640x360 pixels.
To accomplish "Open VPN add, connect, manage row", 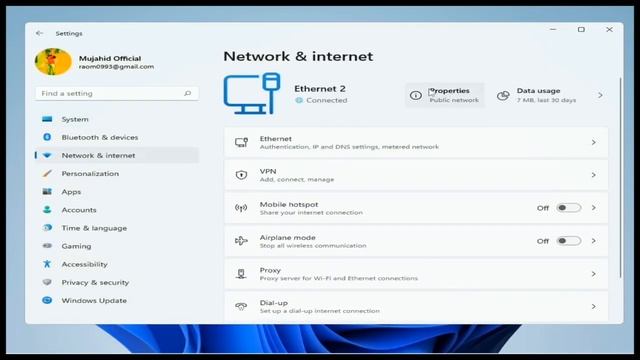I will (x=416, y=175).
